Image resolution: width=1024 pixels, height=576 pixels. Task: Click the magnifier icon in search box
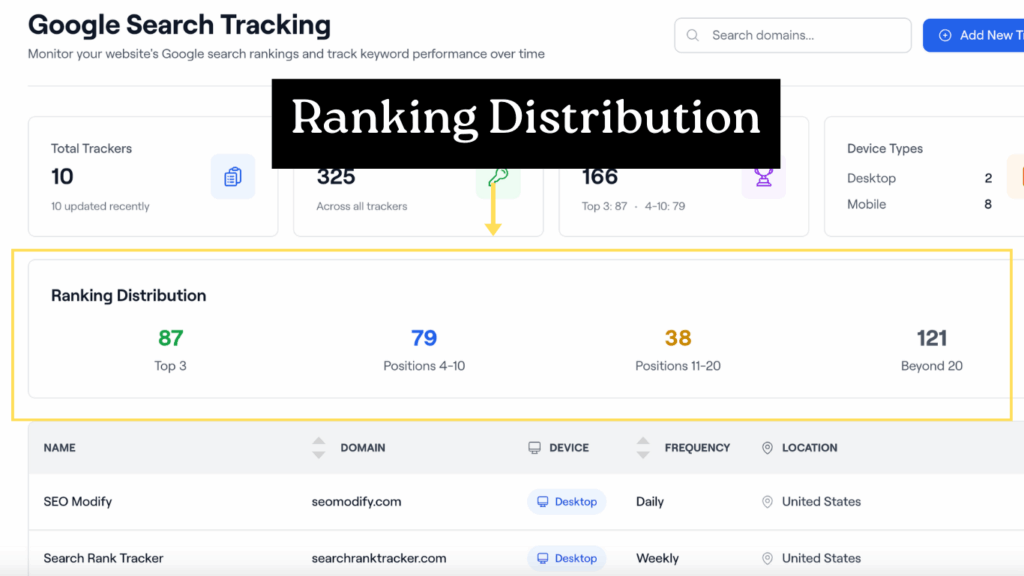(x=693, y=35)
